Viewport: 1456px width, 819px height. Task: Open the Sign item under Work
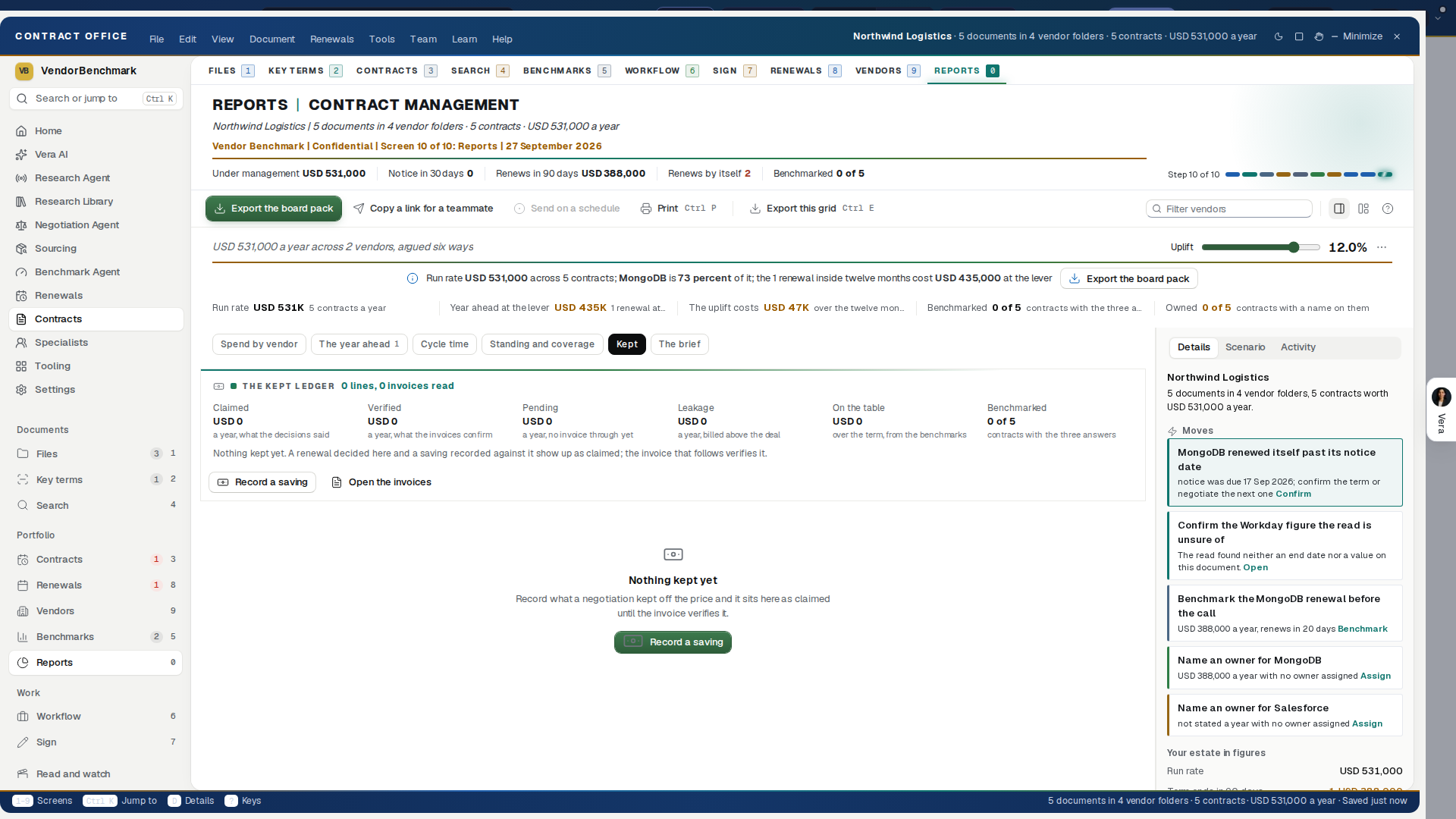(x=96, y=742)
